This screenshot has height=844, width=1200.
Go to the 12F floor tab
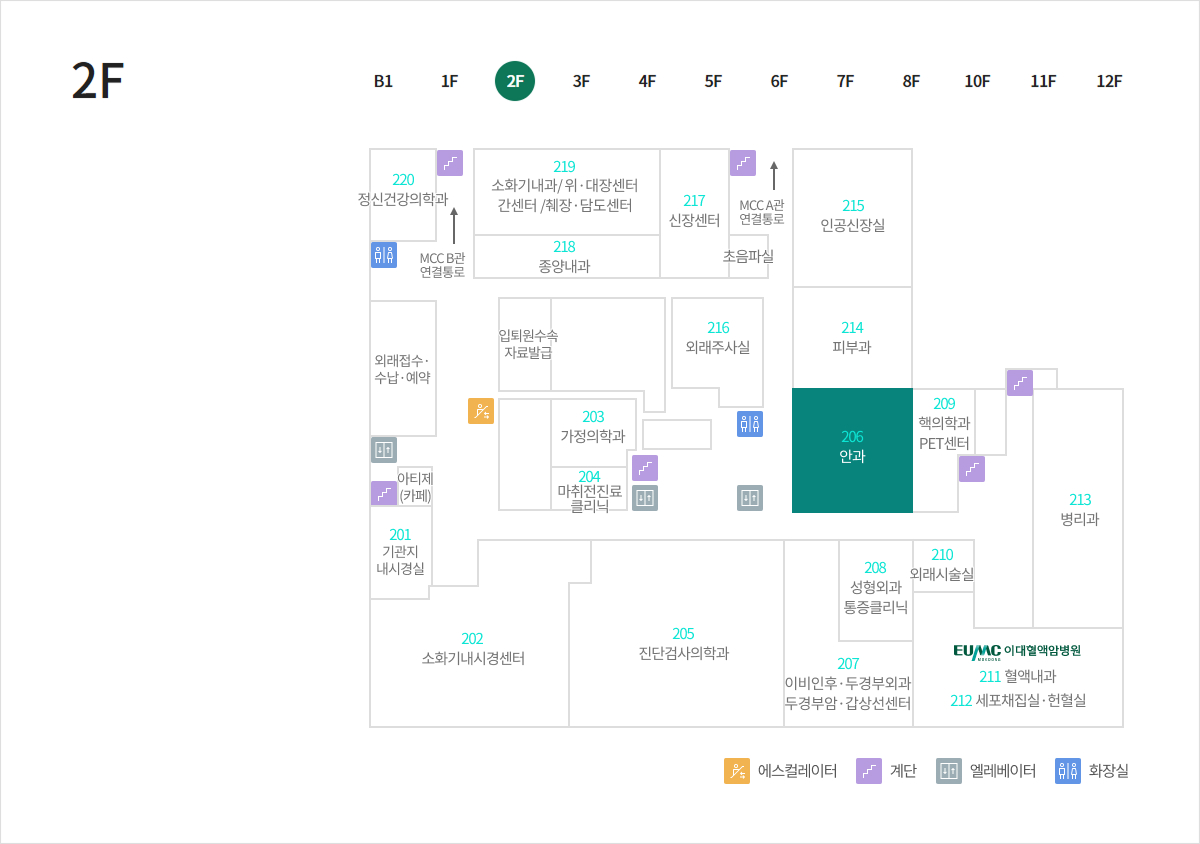1109,82
